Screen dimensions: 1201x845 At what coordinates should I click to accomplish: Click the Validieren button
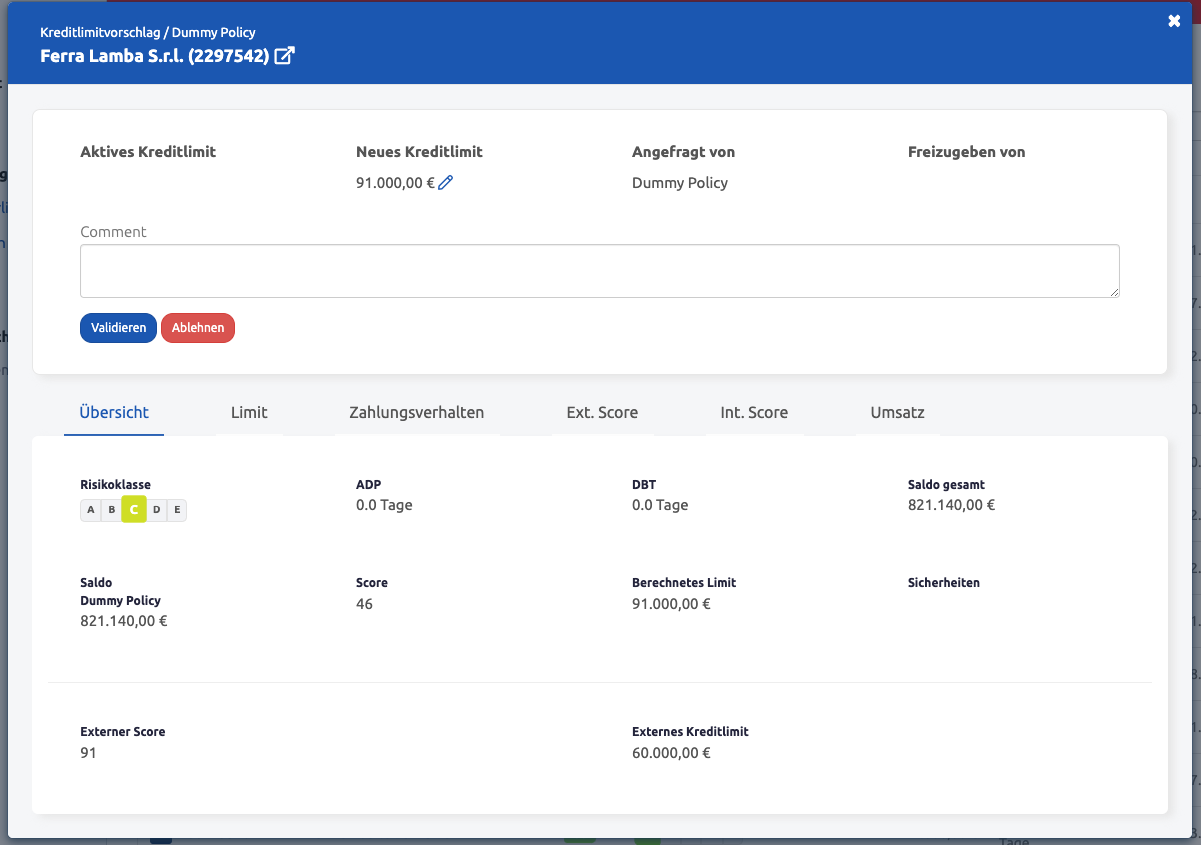pyautogui.click(x=118, y=328)
